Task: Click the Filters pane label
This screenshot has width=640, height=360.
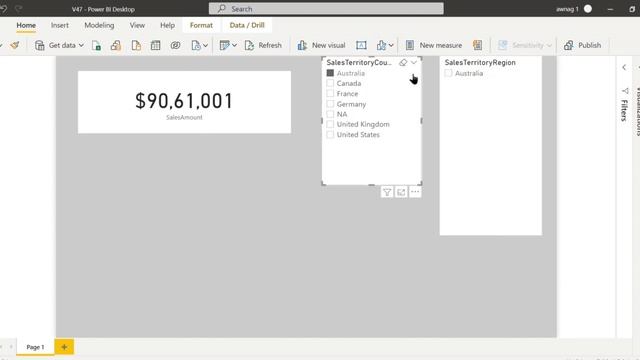Action: (624, 110)
